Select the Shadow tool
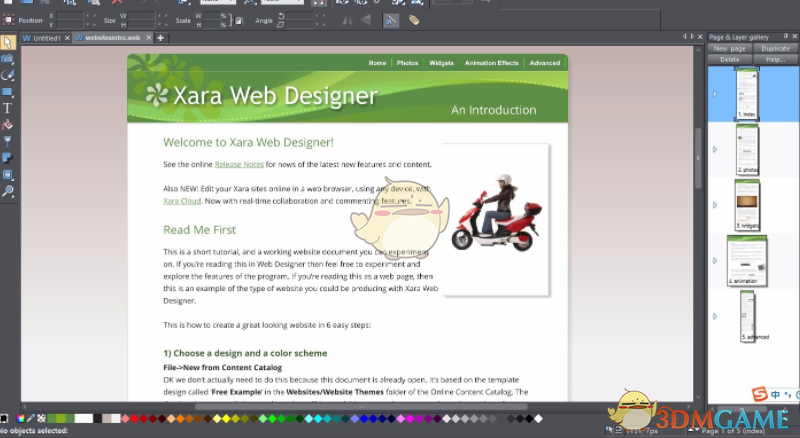 8,158
